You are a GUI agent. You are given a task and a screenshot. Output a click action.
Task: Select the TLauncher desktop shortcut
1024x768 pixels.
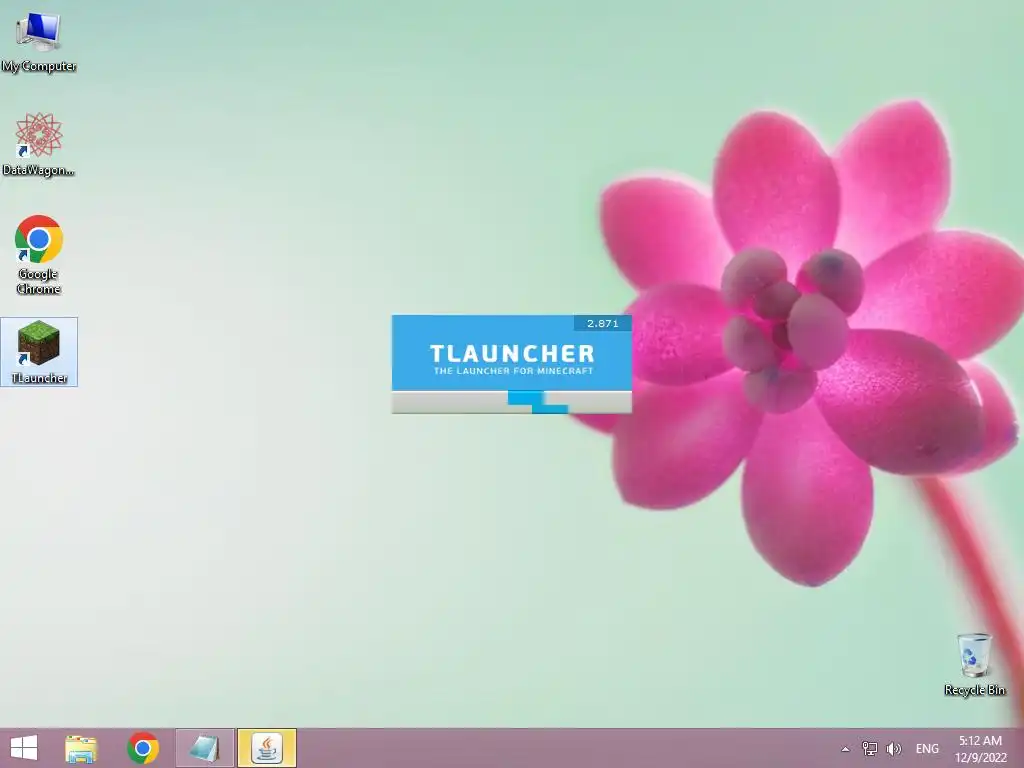pyautogui.click(x=39, y=352)
